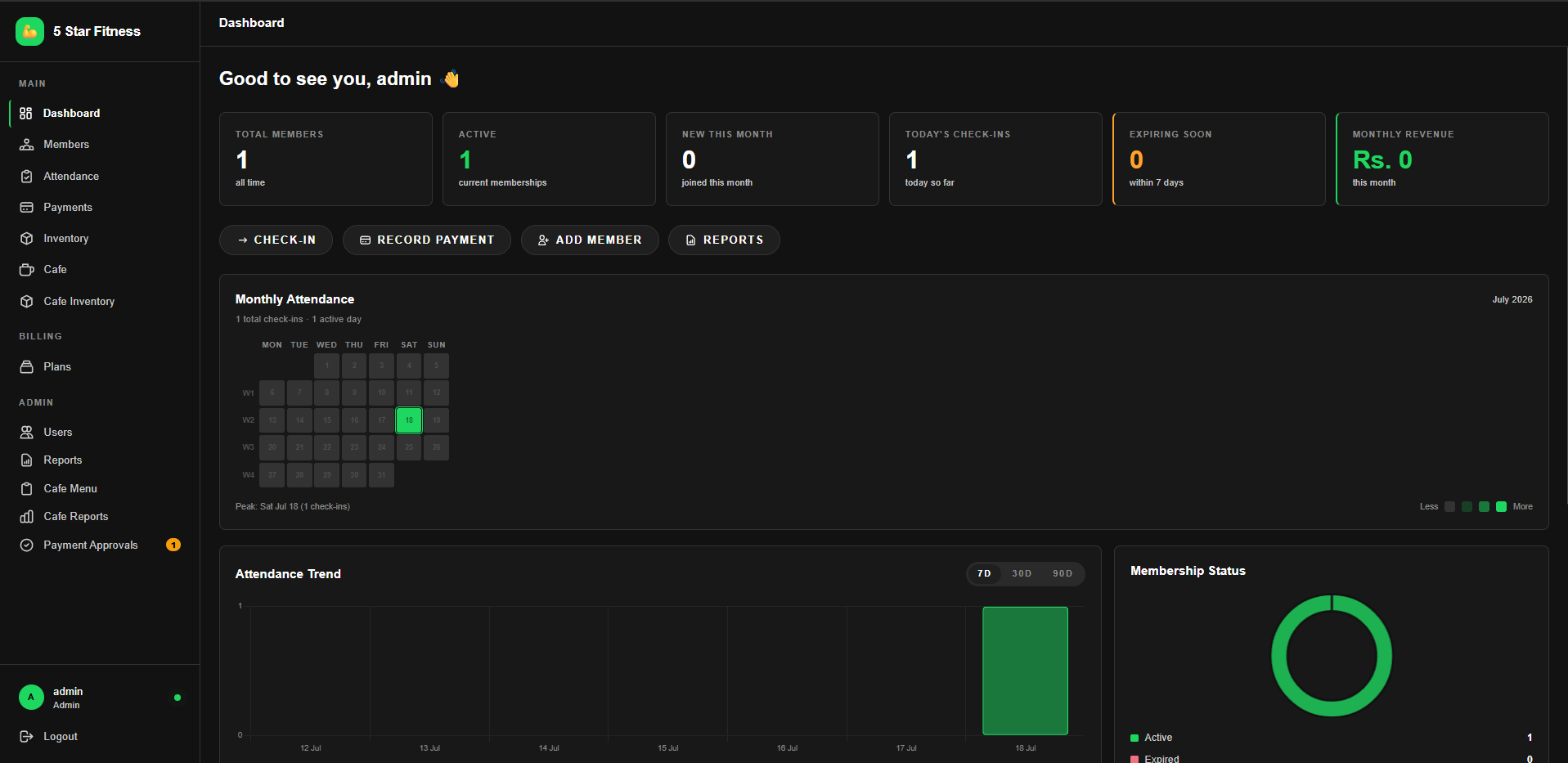Select the July 1 calendar cell
1568x763 pixels.
[x=326, y=366]
